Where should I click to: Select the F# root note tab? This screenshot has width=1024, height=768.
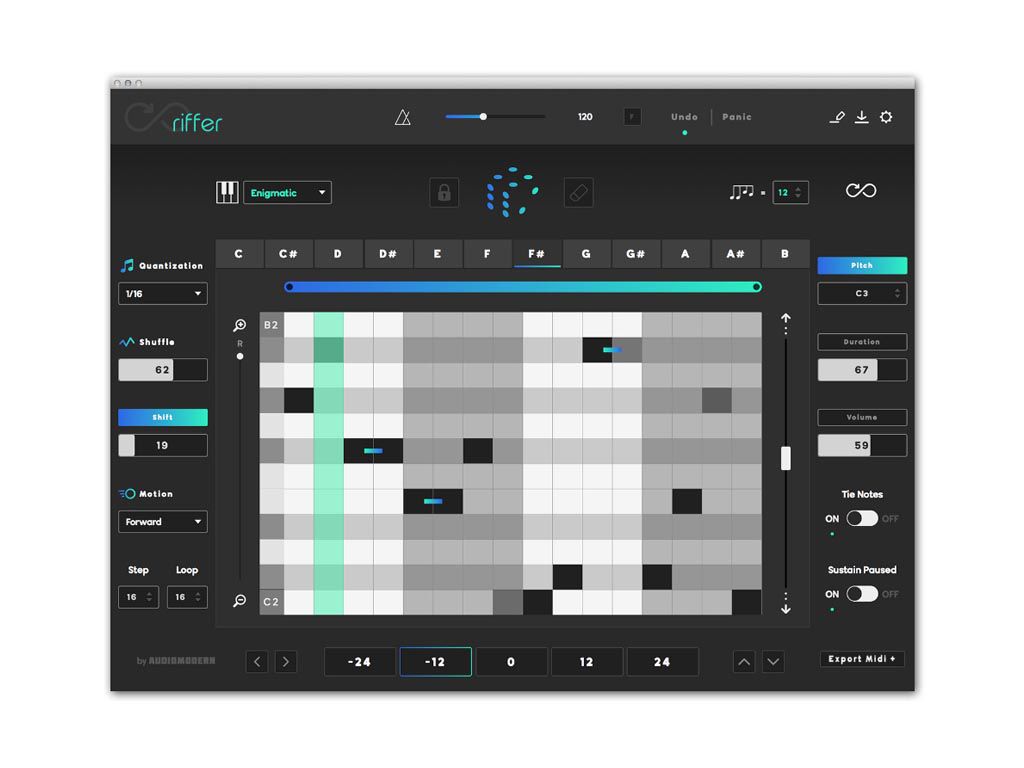tap(536, 254)
